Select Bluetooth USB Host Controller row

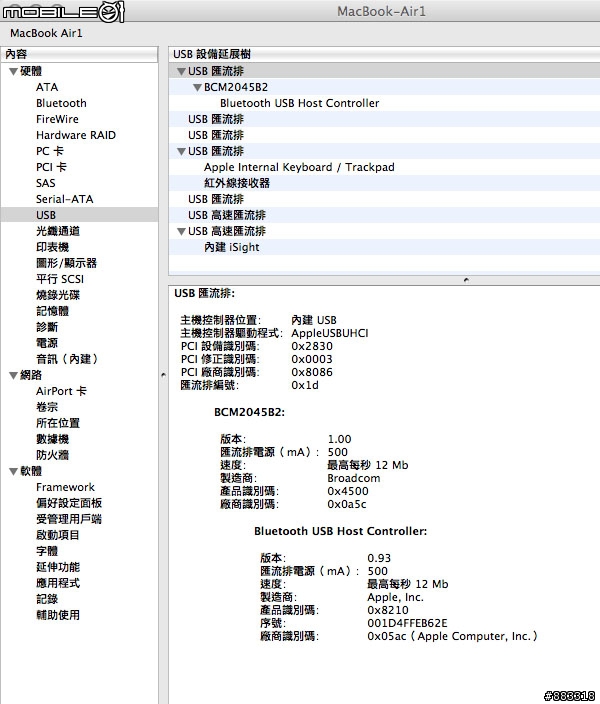coord(384,103)
